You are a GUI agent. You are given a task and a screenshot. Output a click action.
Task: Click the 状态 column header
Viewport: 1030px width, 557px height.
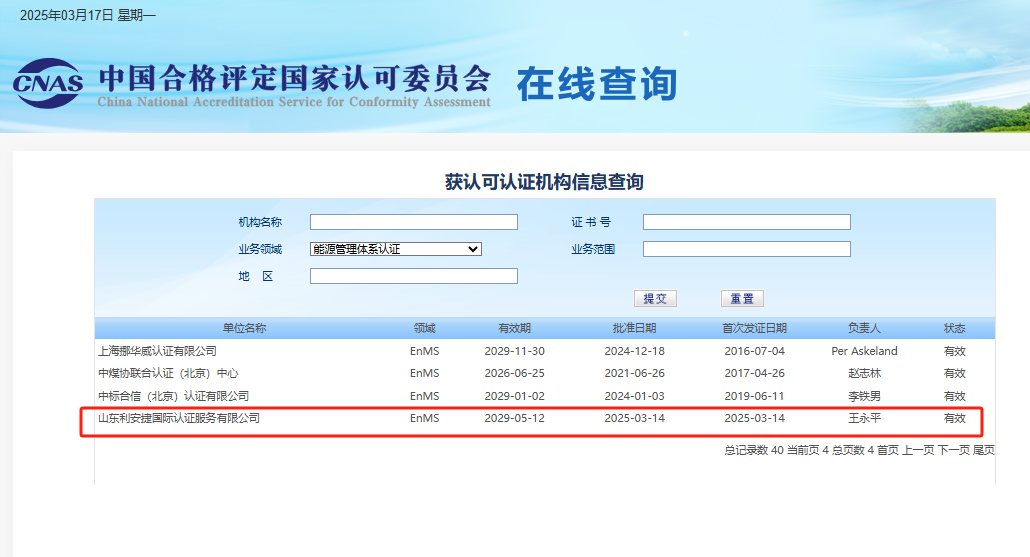(954, 328)
